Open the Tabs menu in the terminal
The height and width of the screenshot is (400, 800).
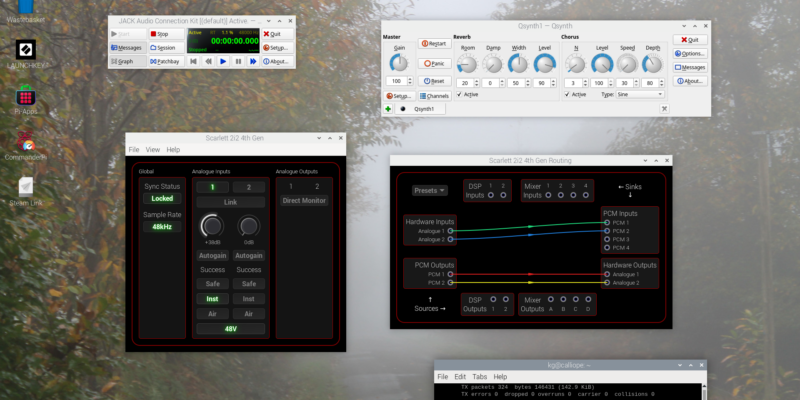click(480, 377)
